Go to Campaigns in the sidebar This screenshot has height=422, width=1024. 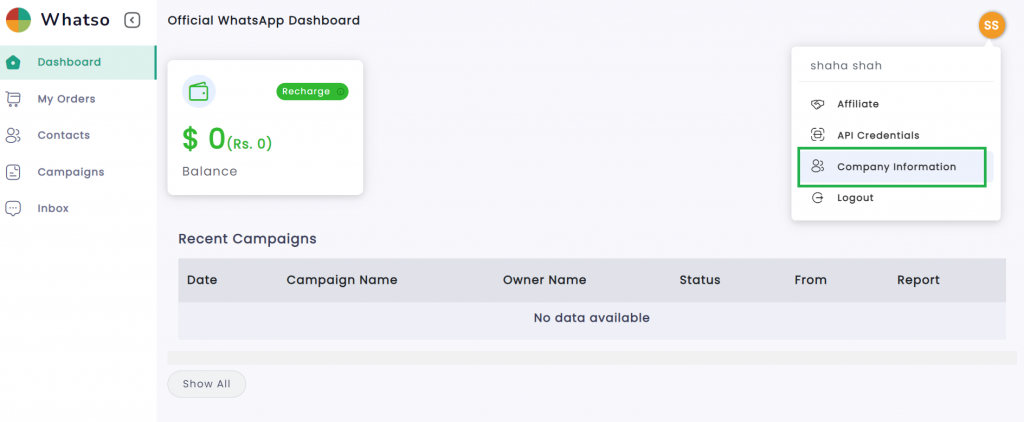(71, 172)
